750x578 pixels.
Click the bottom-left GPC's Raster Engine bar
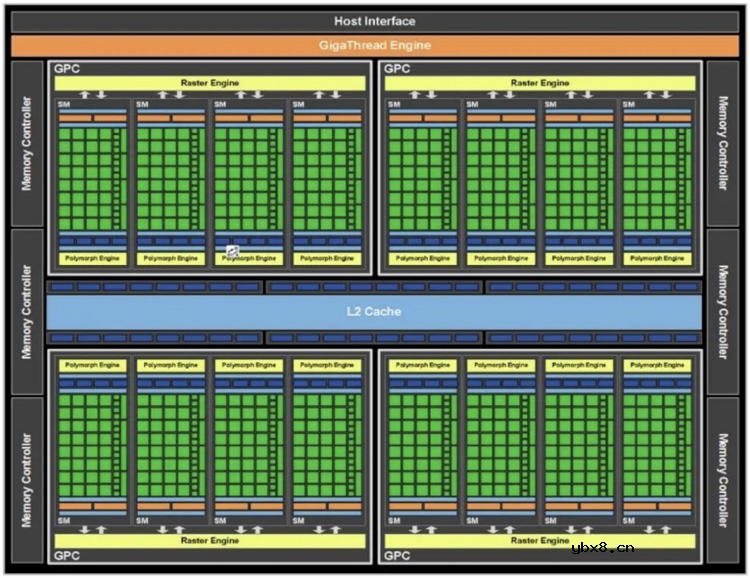coord(210,540)
